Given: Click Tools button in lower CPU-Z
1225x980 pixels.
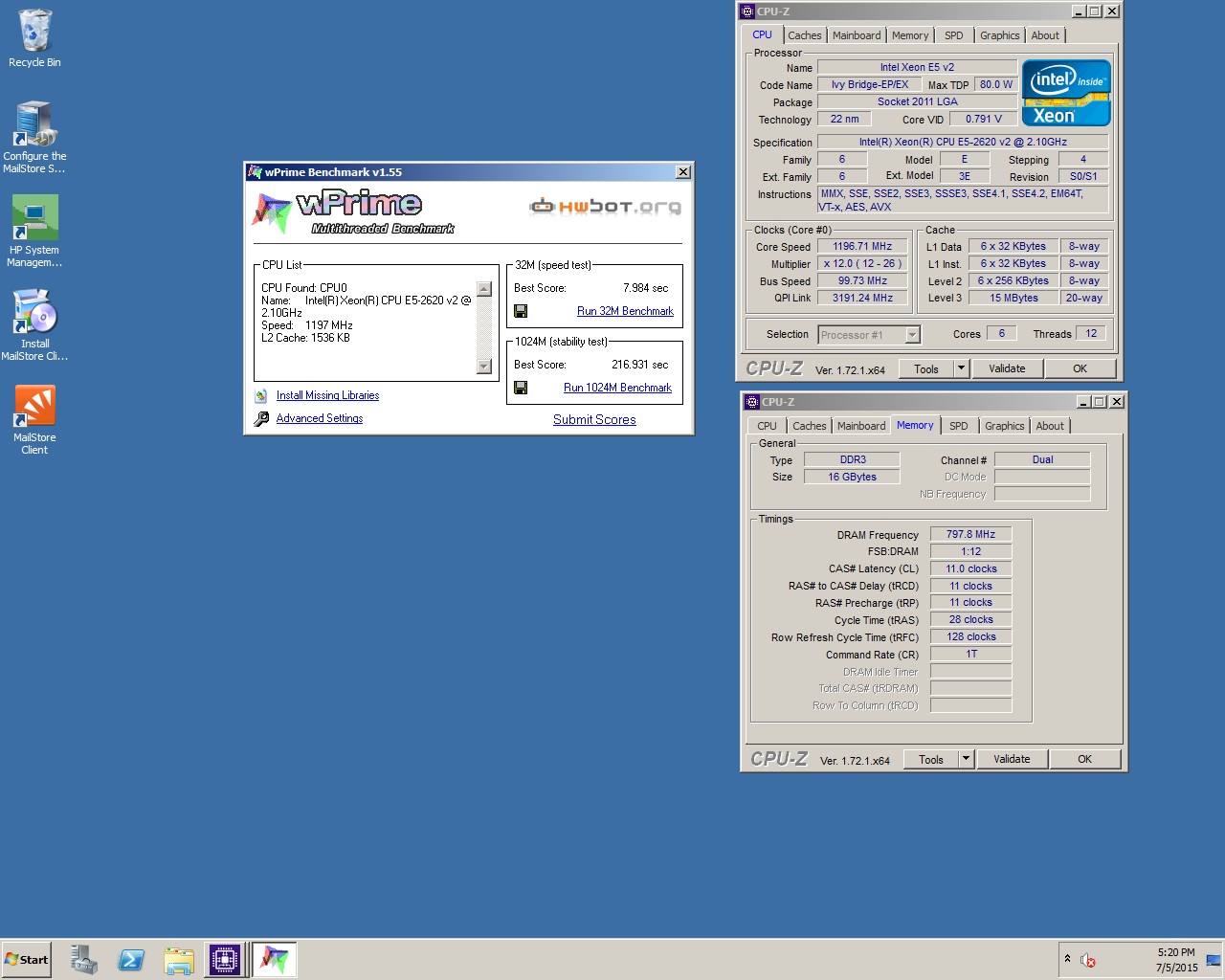Looking at the screenshot, I should coord(931,759).
